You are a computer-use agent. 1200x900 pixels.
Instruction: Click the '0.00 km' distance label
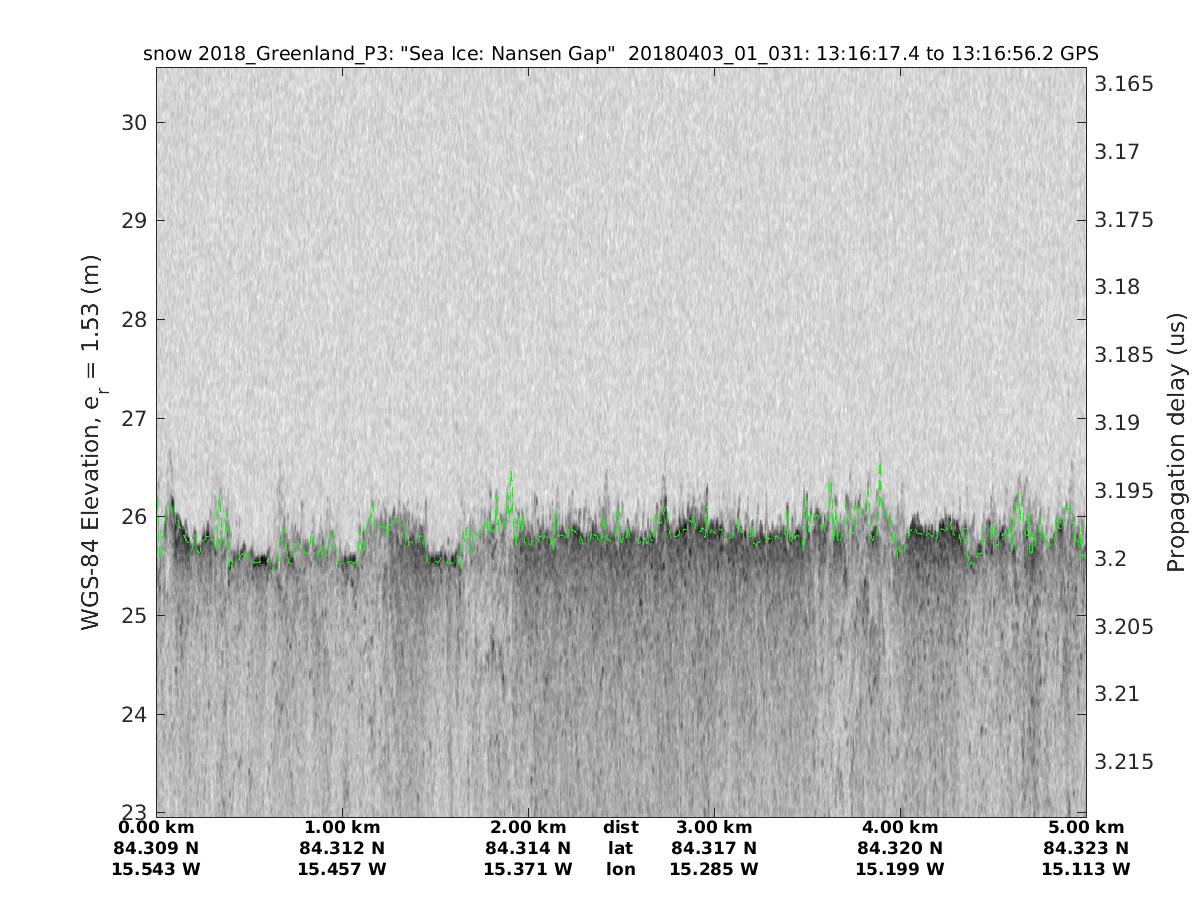coord(157,827)
